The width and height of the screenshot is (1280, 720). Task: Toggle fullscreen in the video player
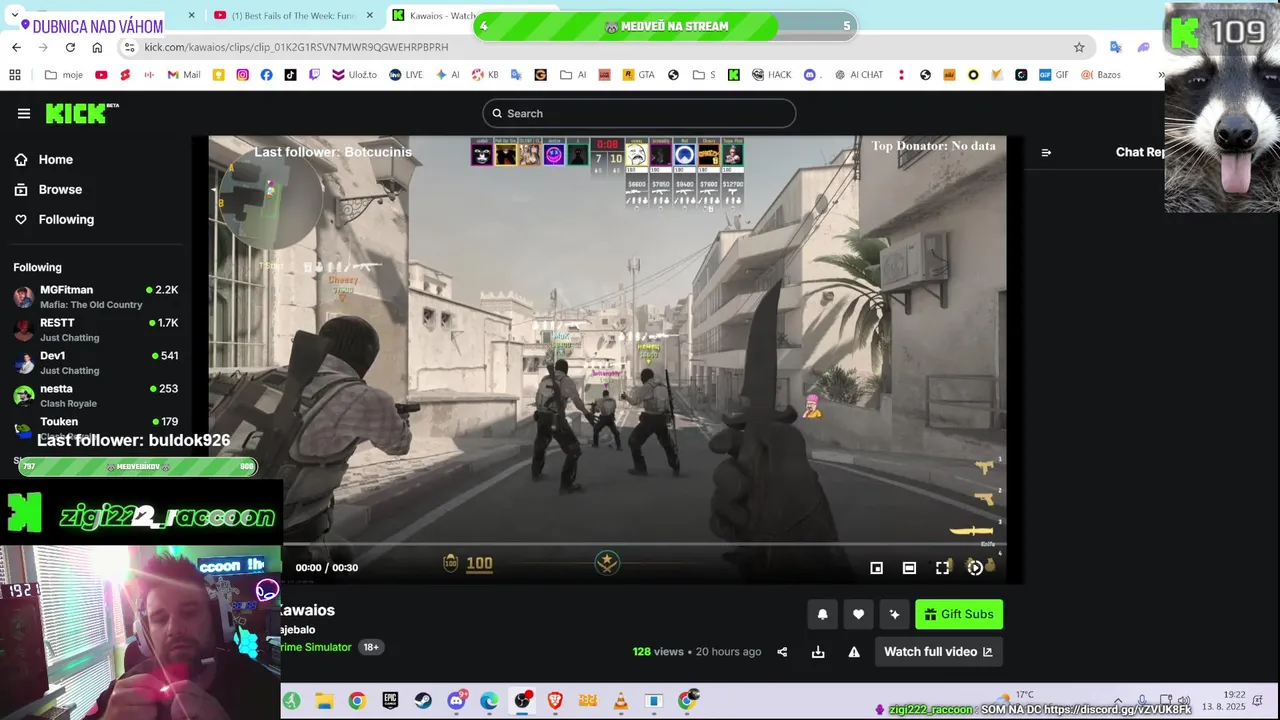(x=942, y=568)
